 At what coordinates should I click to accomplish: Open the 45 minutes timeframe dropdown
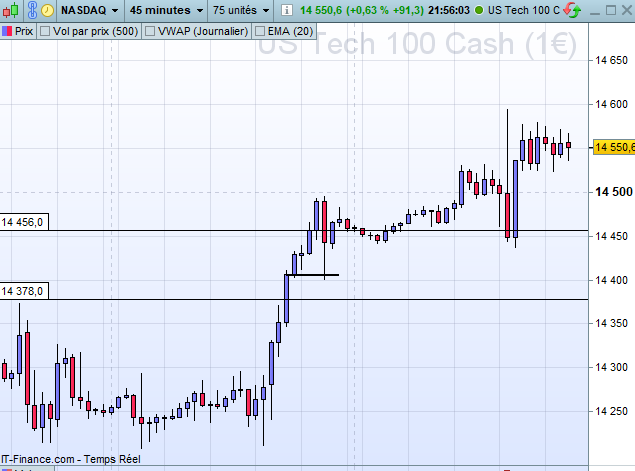166,10
